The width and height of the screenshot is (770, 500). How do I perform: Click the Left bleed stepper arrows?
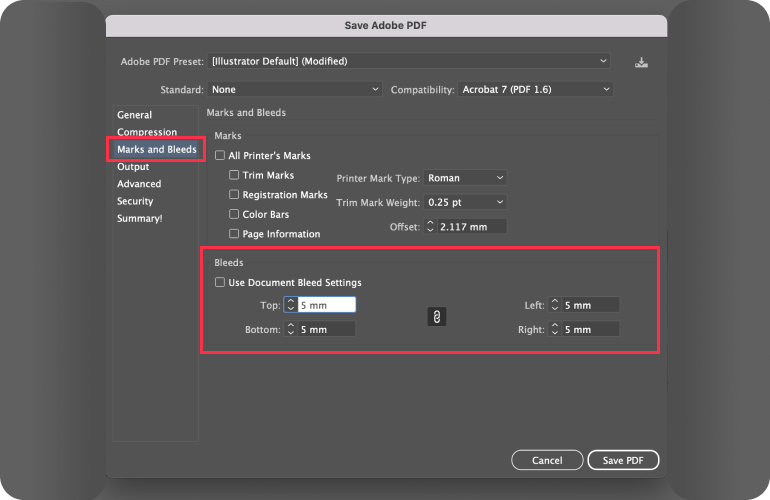555,305
